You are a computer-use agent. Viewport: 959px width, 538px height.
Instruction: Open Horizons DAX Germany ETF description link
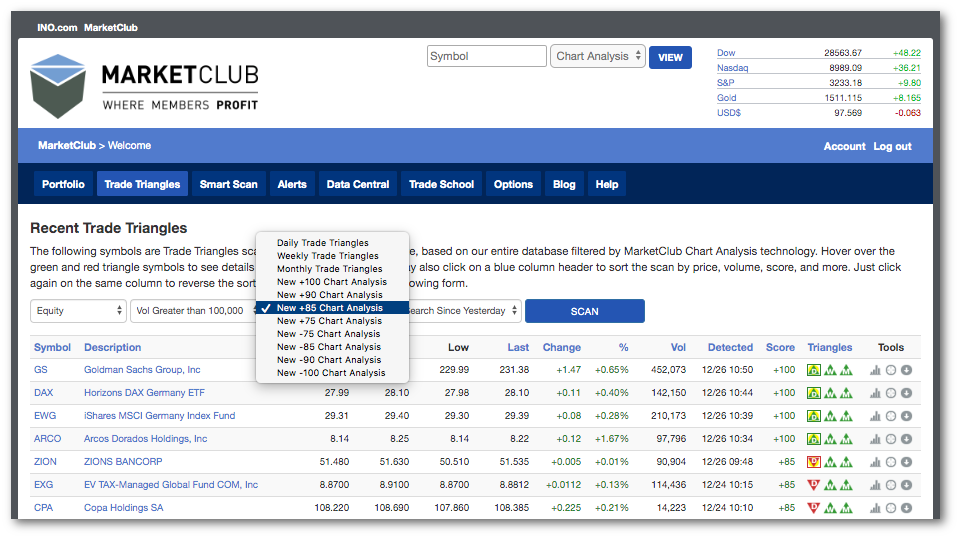[144, 392]
